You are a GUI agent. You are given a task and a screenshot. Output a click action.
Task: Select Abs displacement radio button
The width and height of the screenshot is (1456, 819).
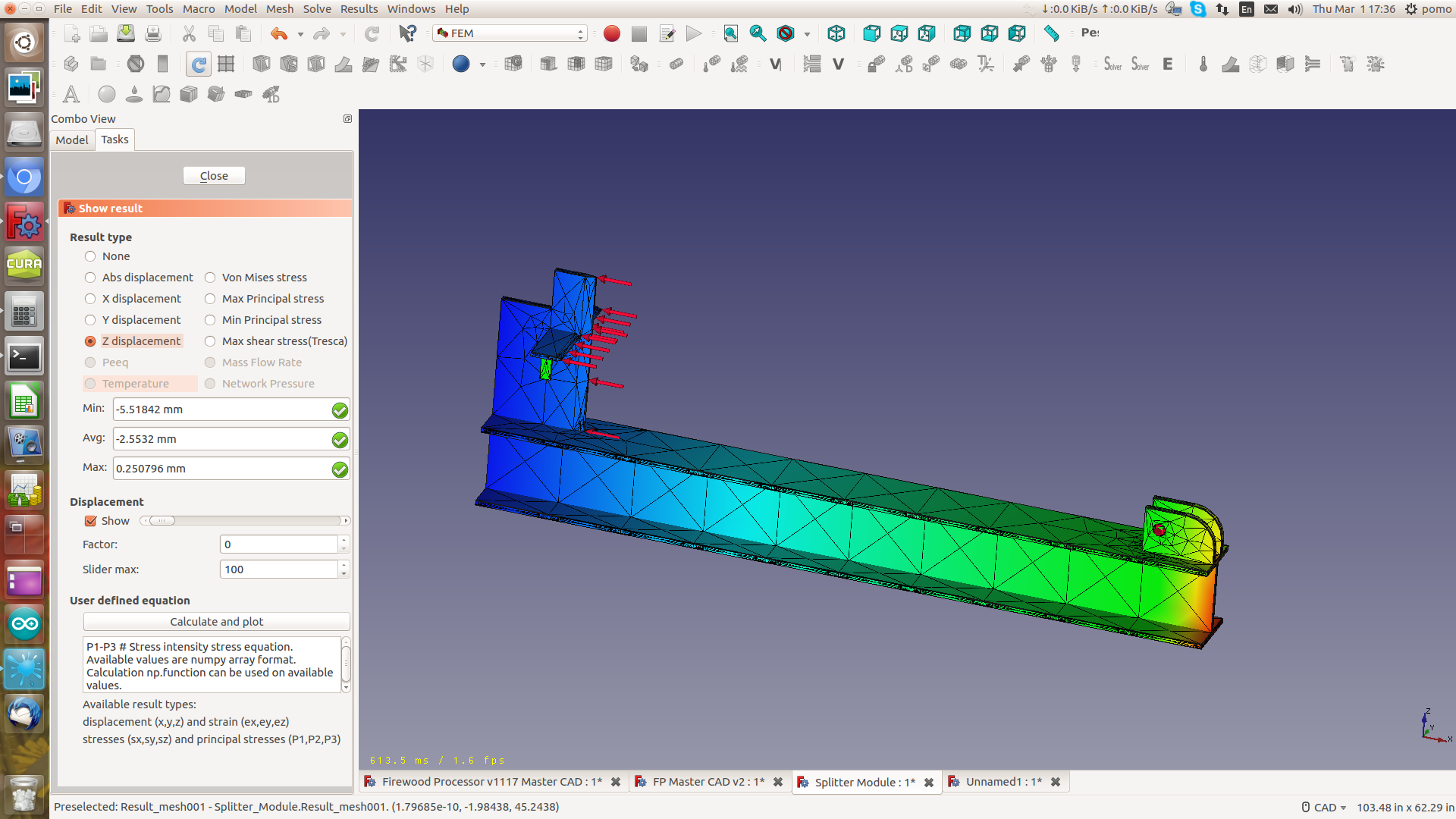[90, 278]
